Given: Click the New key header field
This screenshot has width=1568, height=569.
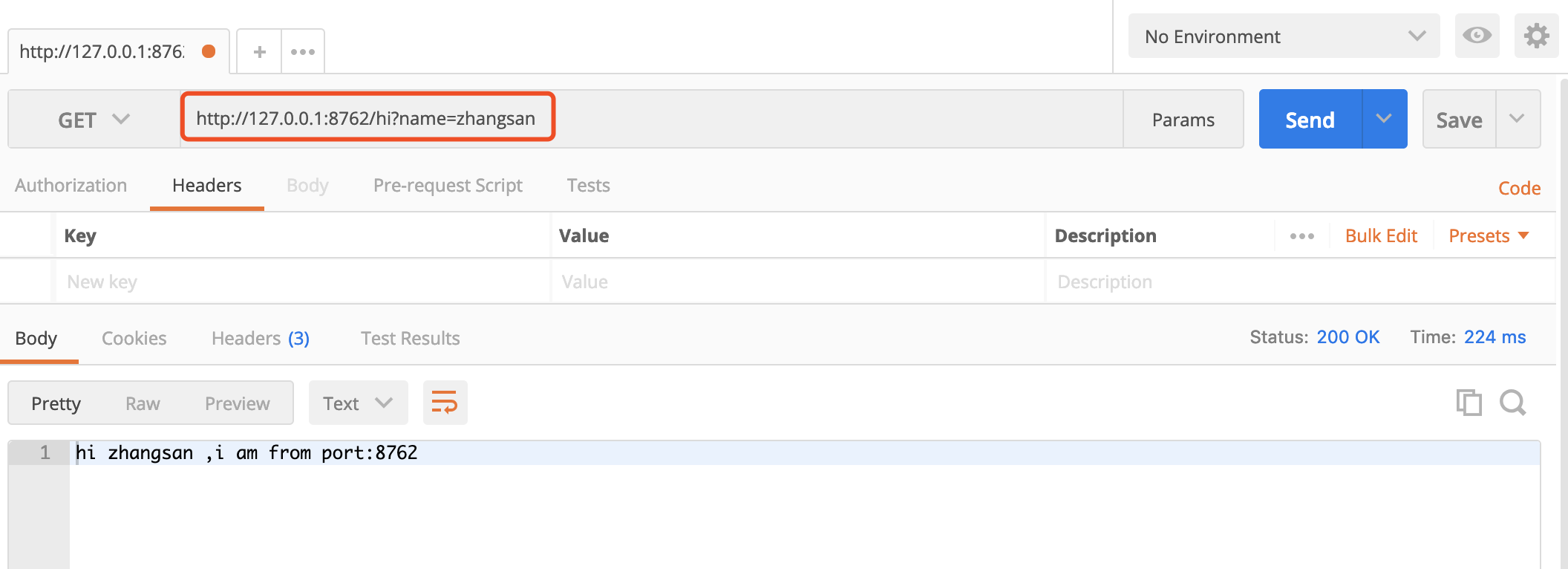Looking at the screenshot, I should tap(303, 282).
